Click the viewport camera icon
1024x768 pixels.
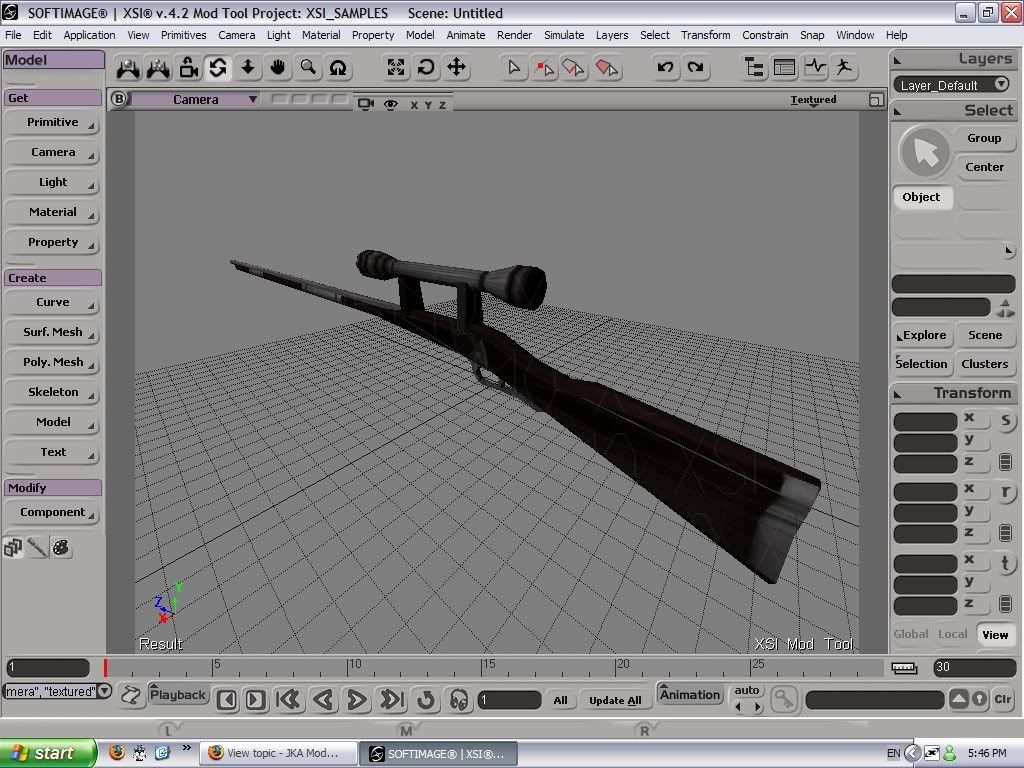pyautogui.click(x=366, y=104)
